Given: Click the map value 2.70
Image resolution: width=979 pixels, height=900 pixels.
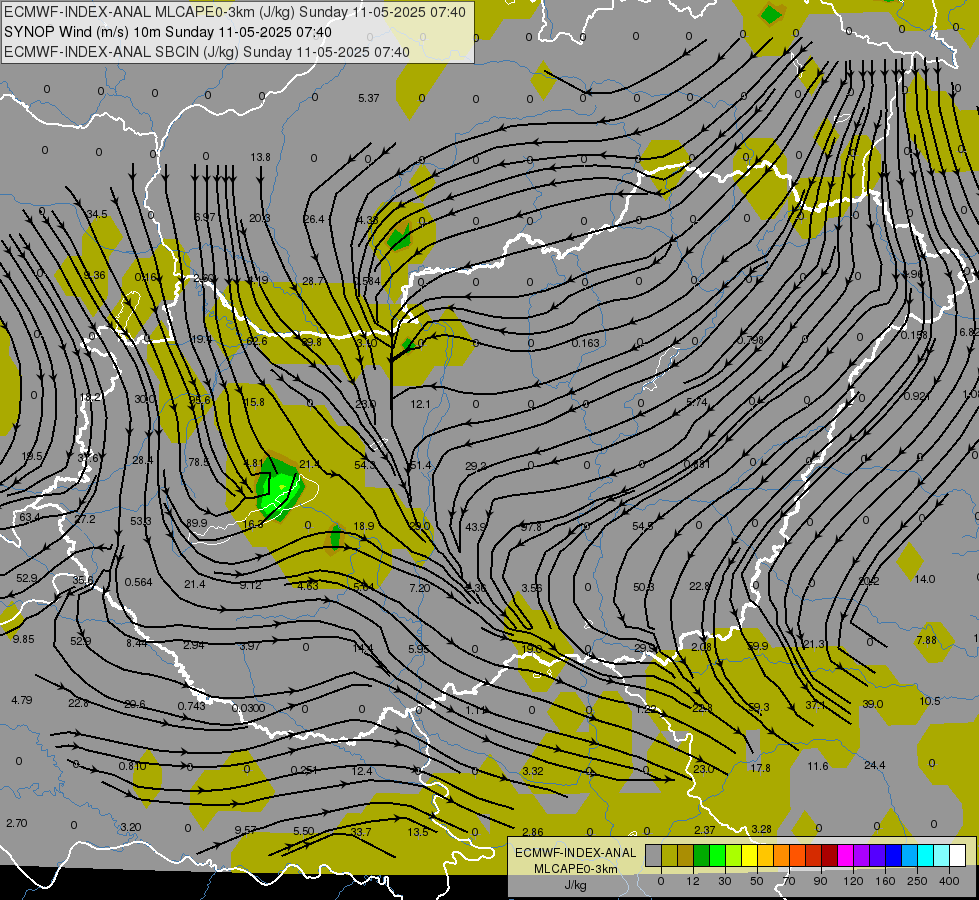Looking at the screenshot, I should pos(17,823).
